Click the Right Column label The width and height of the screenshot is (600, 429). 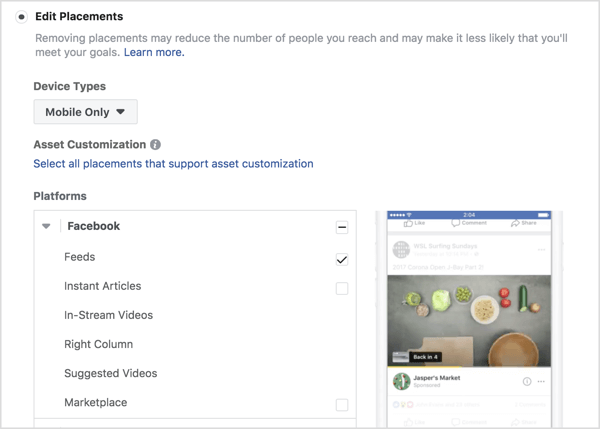pos(99,344)
